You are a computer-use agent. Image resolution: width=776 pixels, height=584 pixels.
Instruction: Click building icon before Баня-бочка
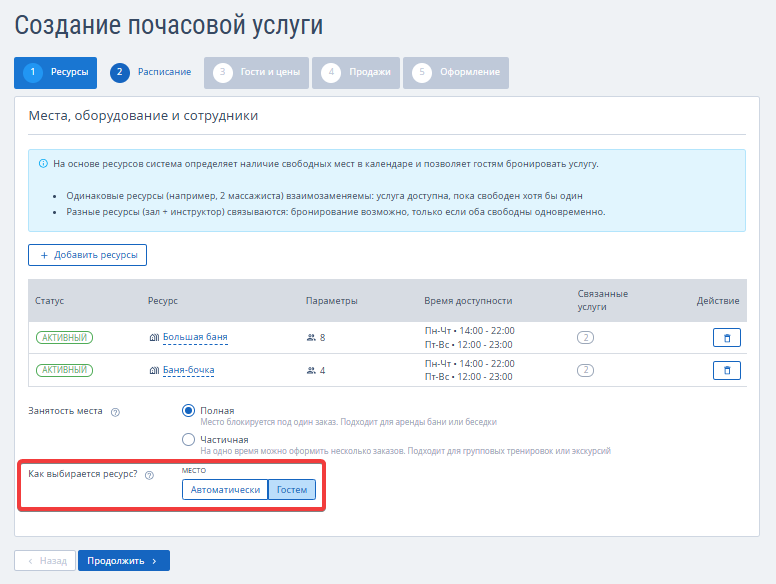154,370
